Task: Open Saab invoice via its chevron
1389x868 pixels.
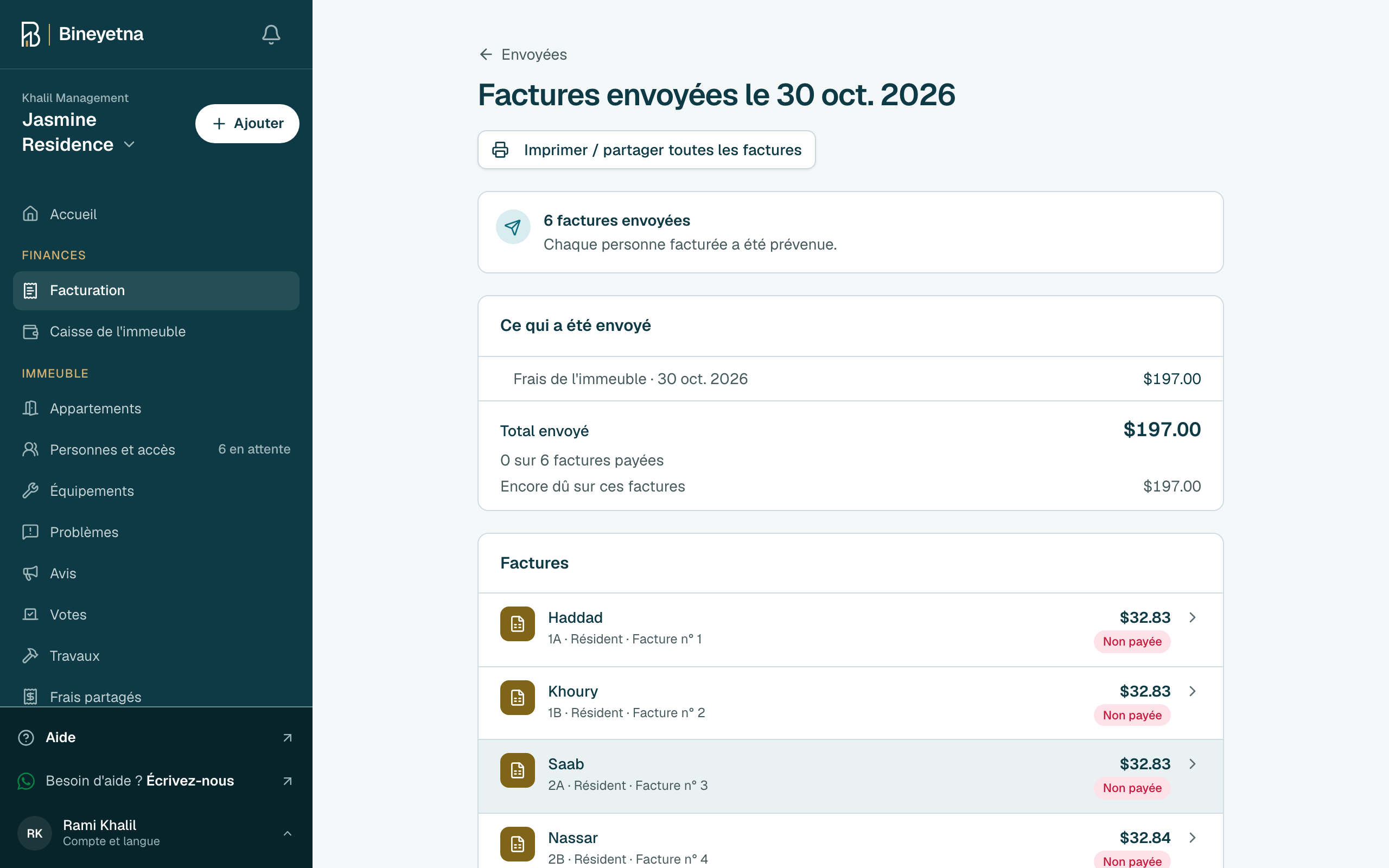Action: tap(1192, 763)
